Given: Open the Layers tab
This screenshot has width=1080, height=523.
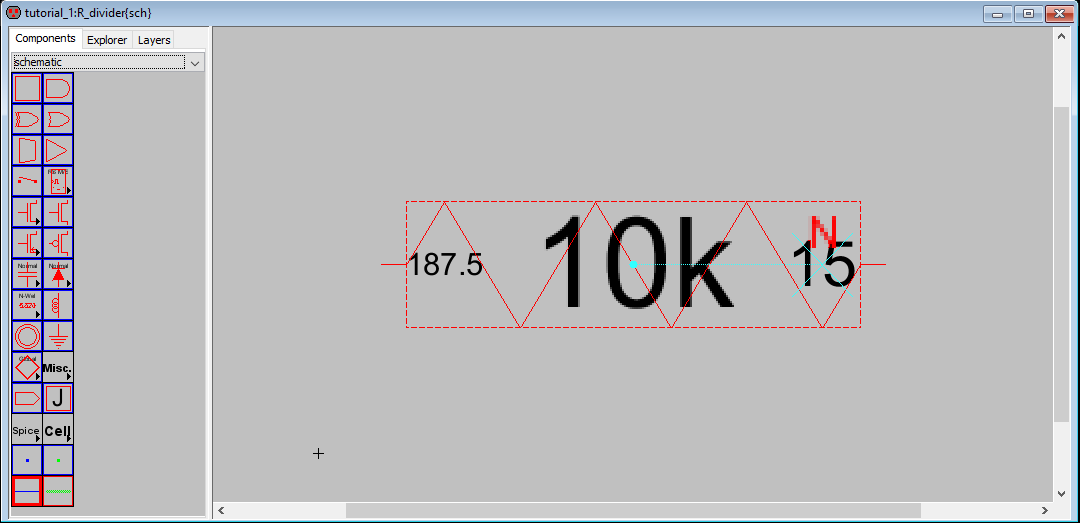Looking at the screenshot, I should pos(154,40).
